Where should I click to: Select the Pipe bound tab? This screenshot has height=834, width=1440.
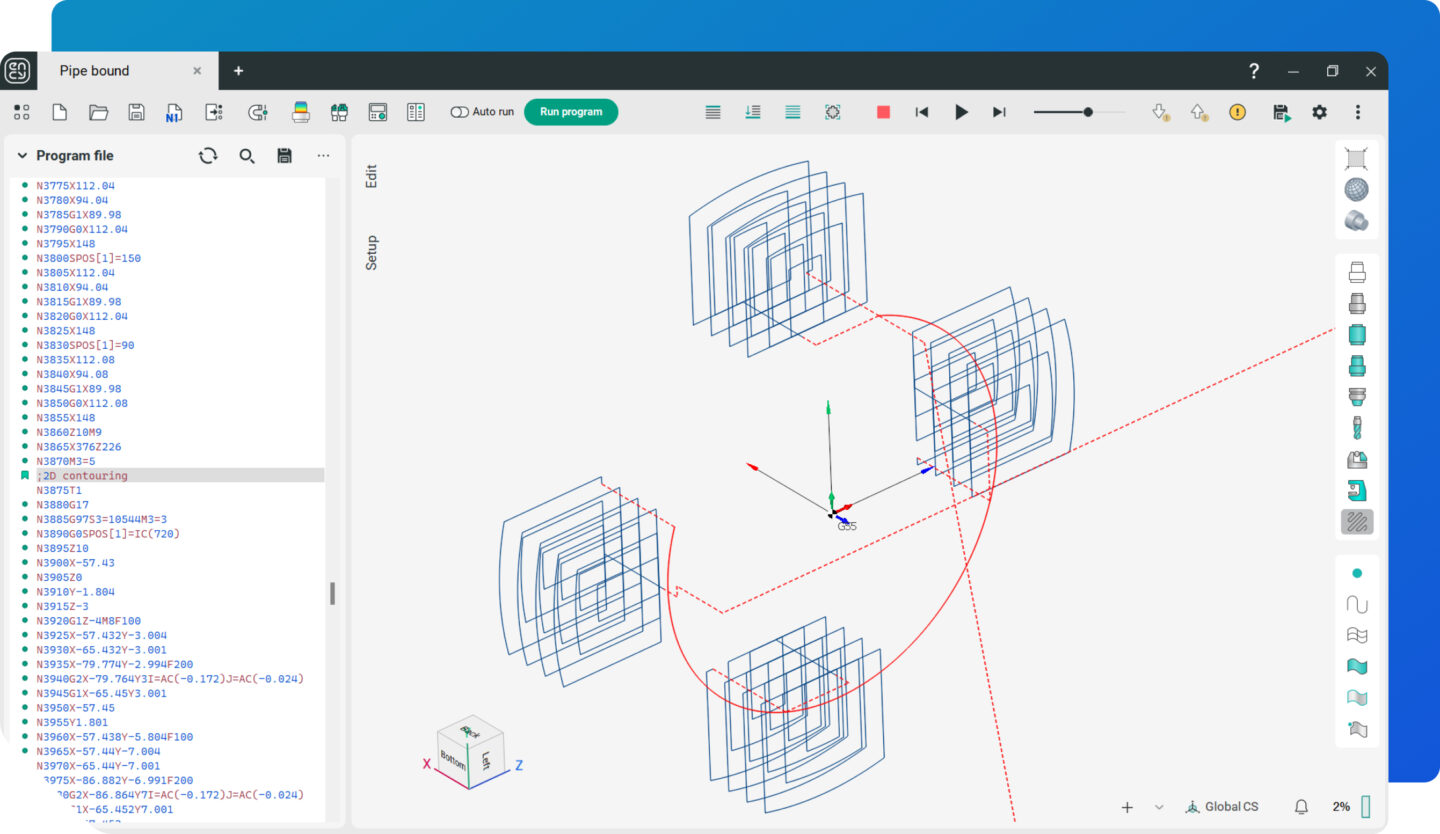tap(94, 70)
